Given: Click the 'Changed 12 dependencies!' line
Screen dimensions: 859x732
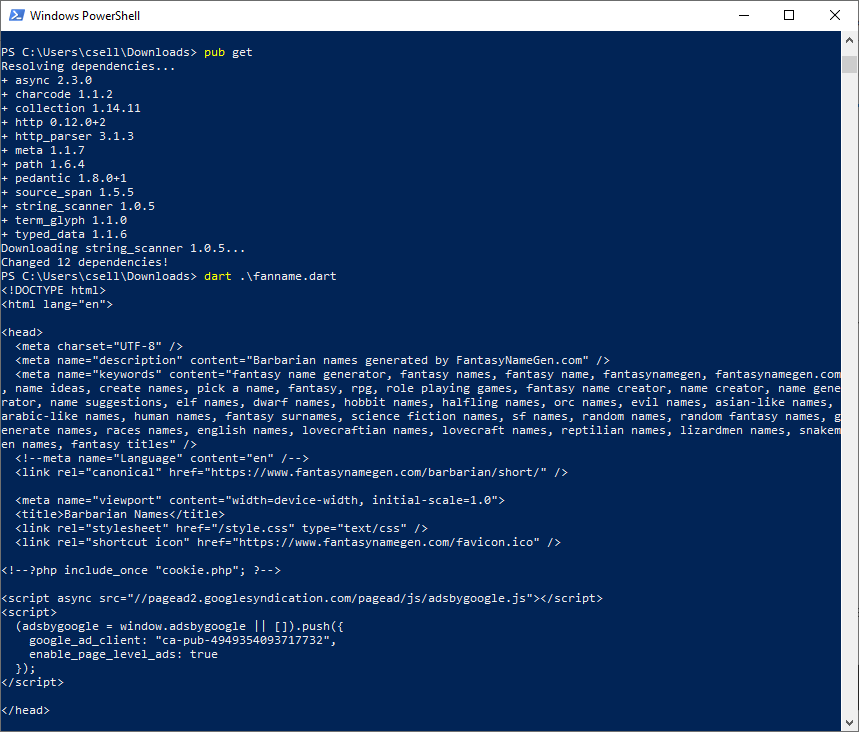Looking at the screenshot, I should [x=85, y=262].
